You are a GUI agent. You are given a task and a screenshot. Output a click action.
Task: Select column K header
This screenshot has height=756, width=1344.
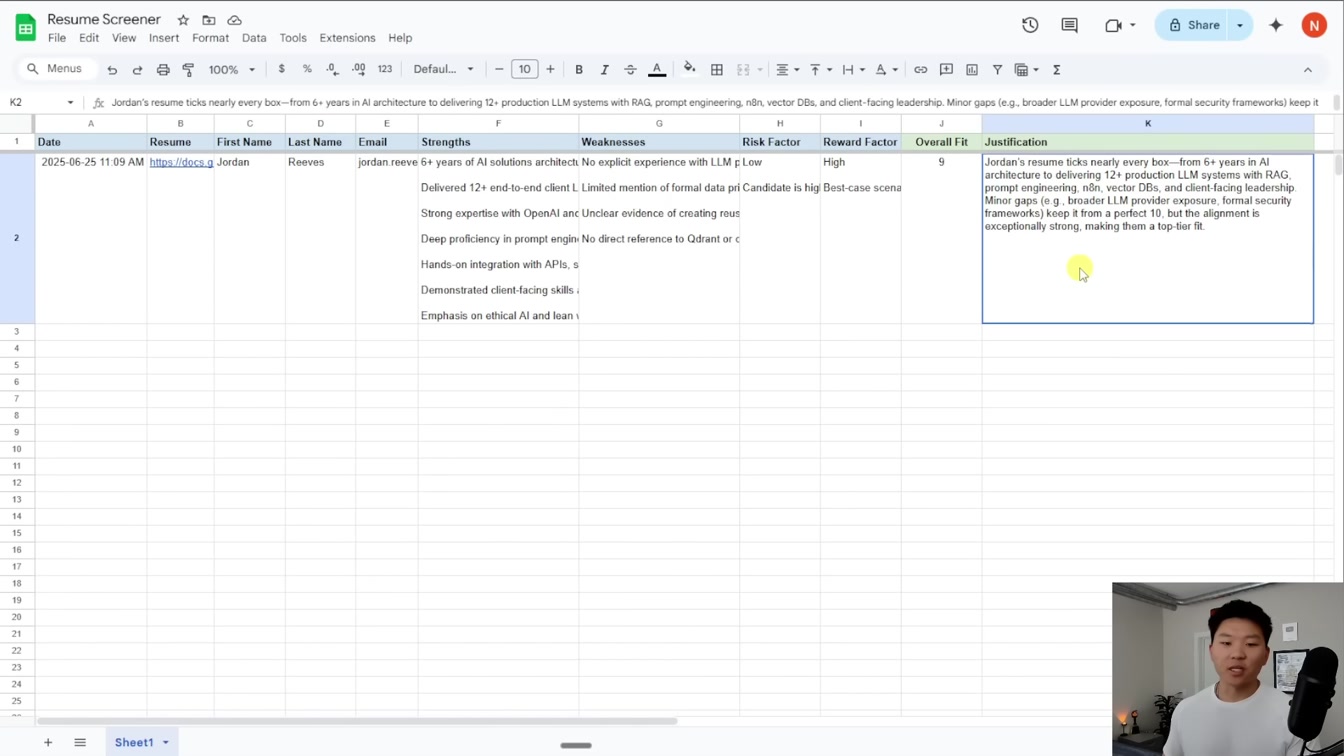tap(1148, 123)
